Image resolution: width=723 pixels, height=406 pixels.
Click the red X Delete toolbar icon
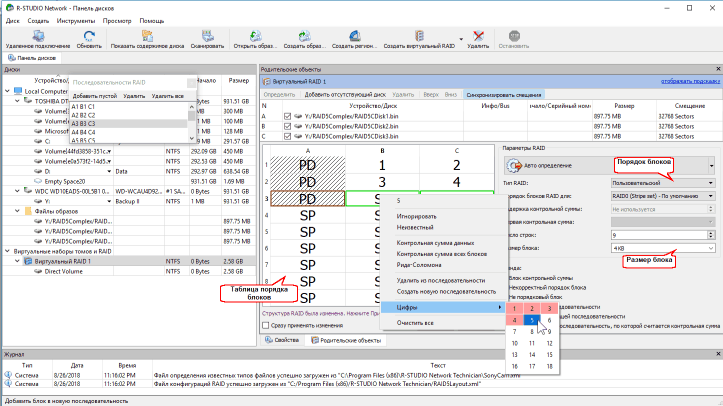pyautogui.click(x=478, y=36)
